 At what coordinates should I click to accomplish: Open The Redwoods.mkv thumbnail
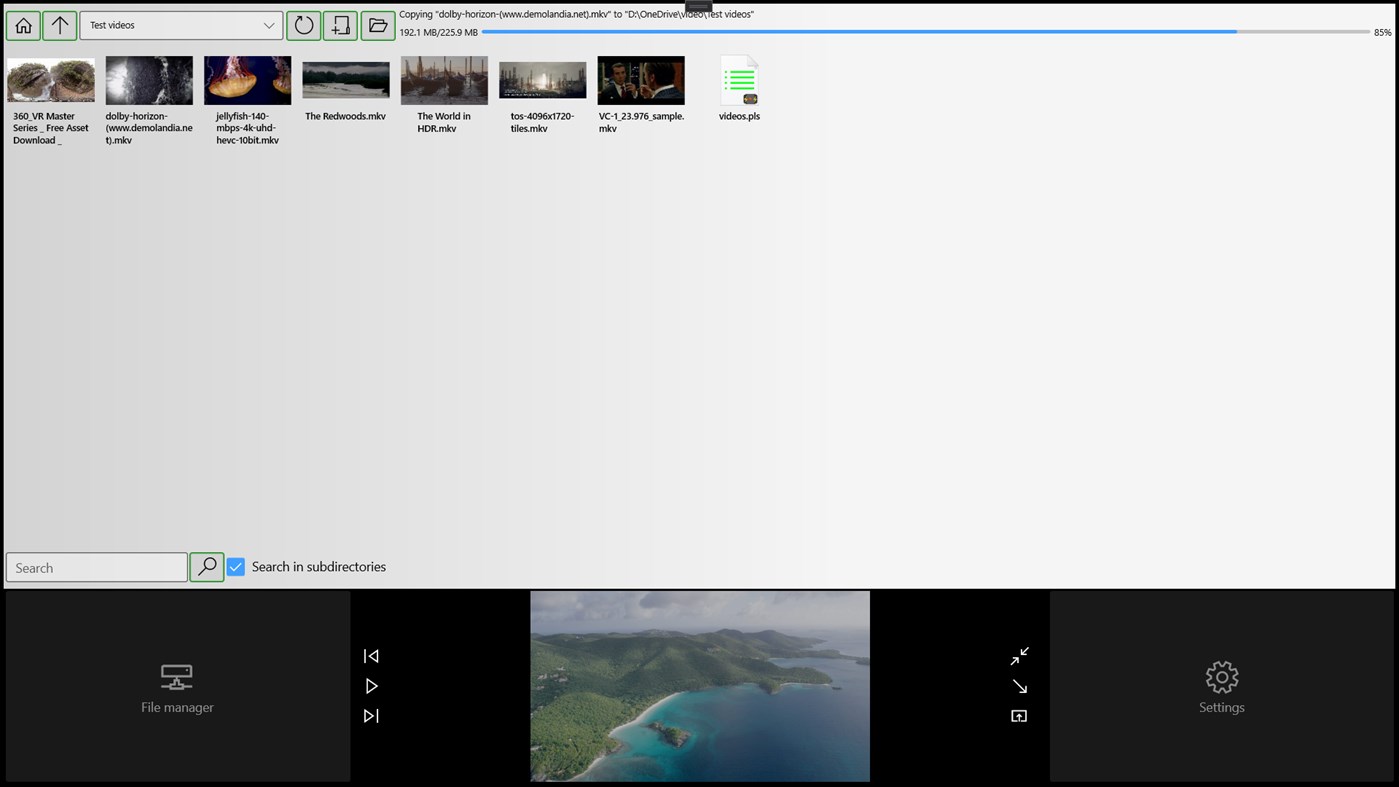[x=345, y=80]
